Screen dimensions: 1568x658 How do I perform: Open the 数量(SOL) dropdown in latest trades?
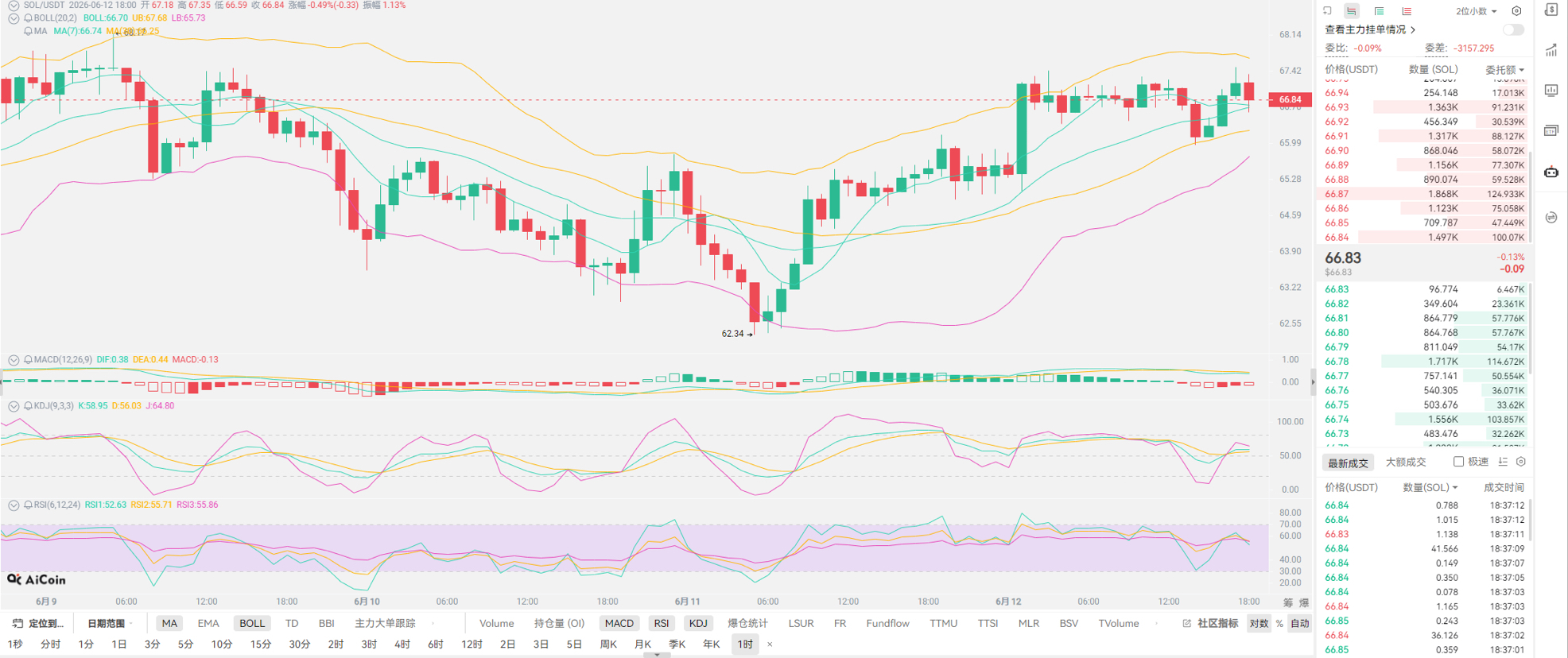[x=1430, y=487]
